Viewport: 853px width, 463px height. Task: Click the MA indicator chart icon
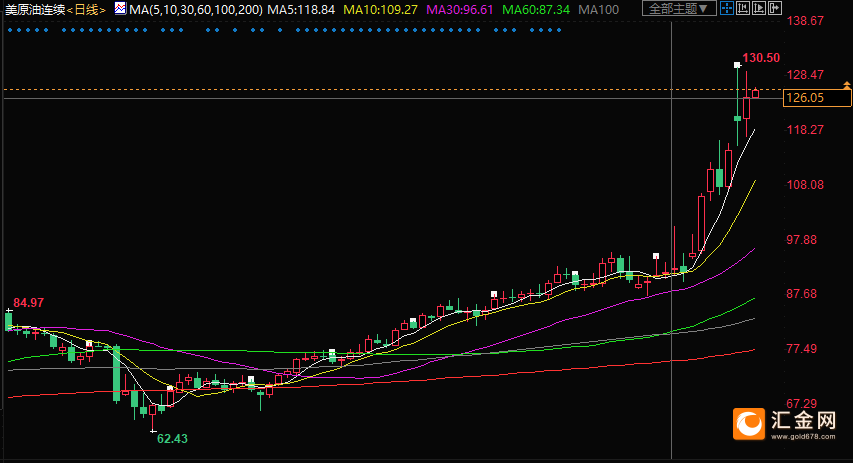[x=120, y=9]
